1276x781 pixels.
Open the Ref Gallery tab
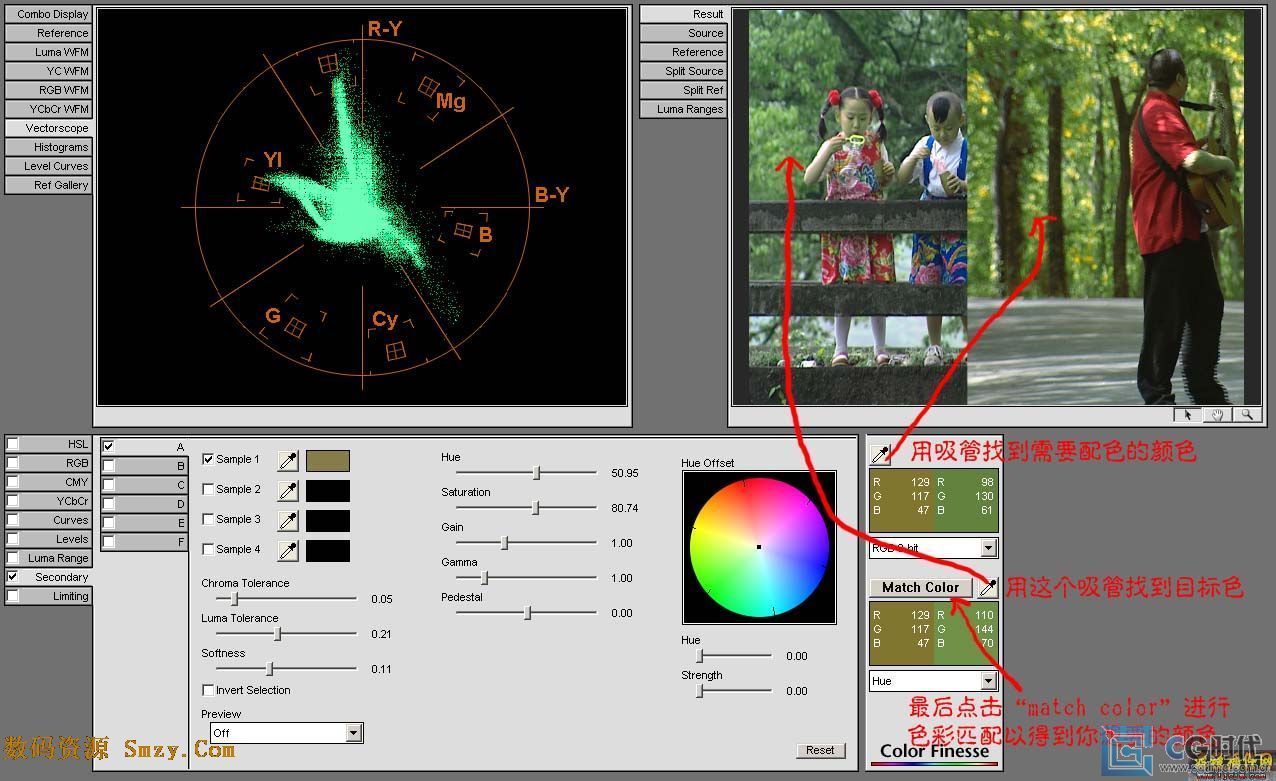point(49,185)
